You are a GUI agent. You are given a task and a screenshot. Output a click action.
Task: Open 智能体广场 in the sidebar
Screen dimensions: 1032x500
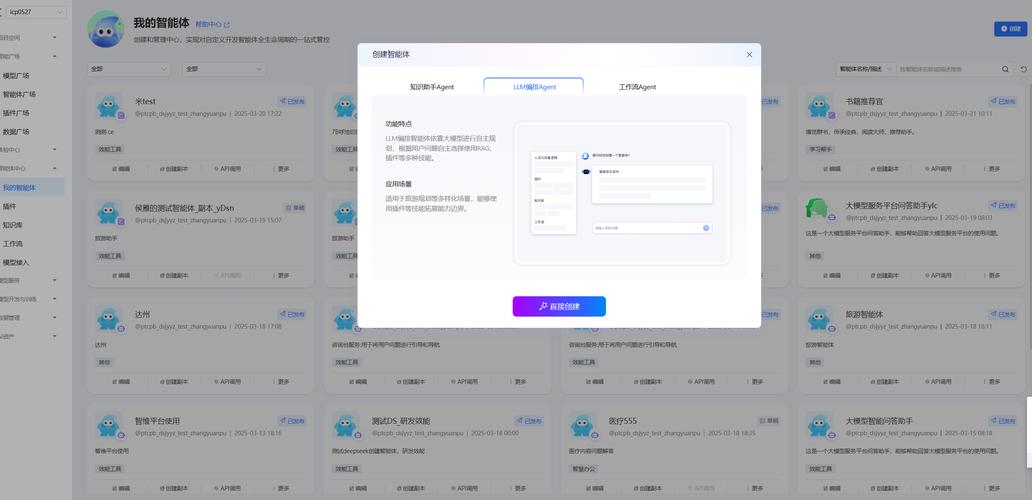[18, 94]
